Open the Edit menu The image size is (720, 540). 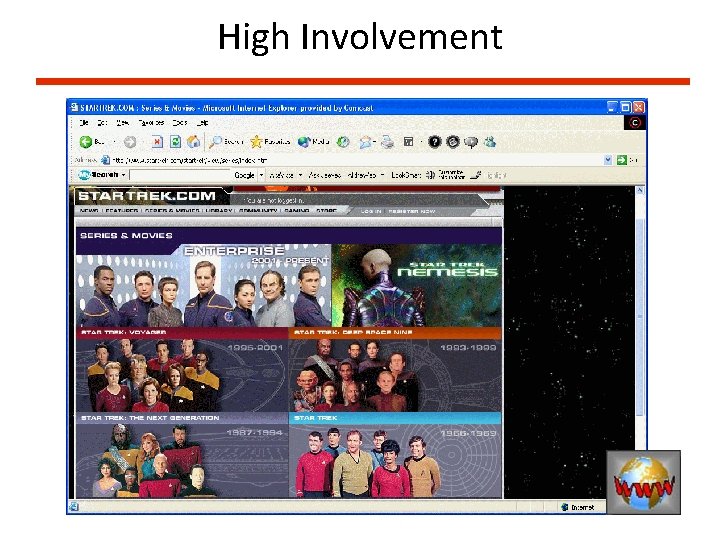coord(102,123)
